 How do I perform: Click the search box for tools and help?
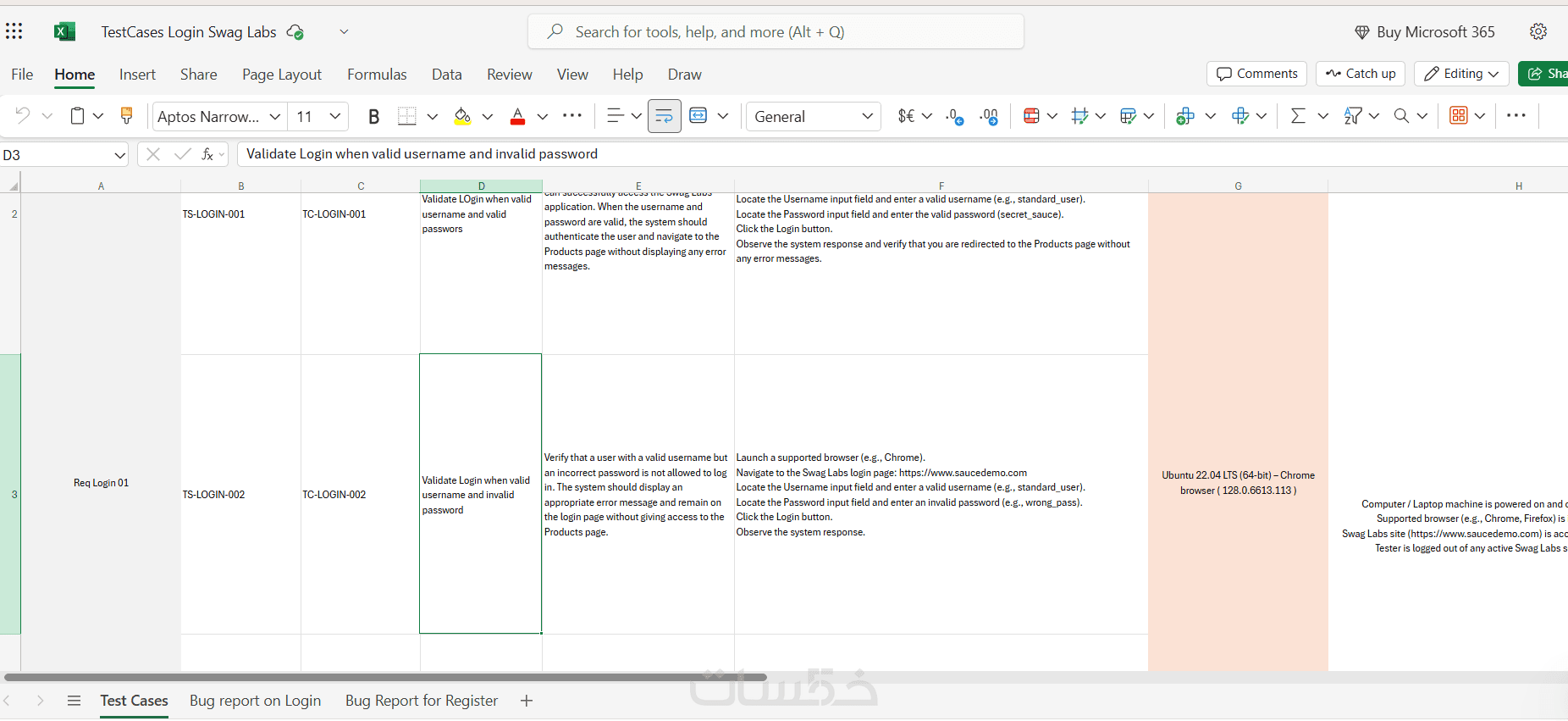[x=776, y=32]
